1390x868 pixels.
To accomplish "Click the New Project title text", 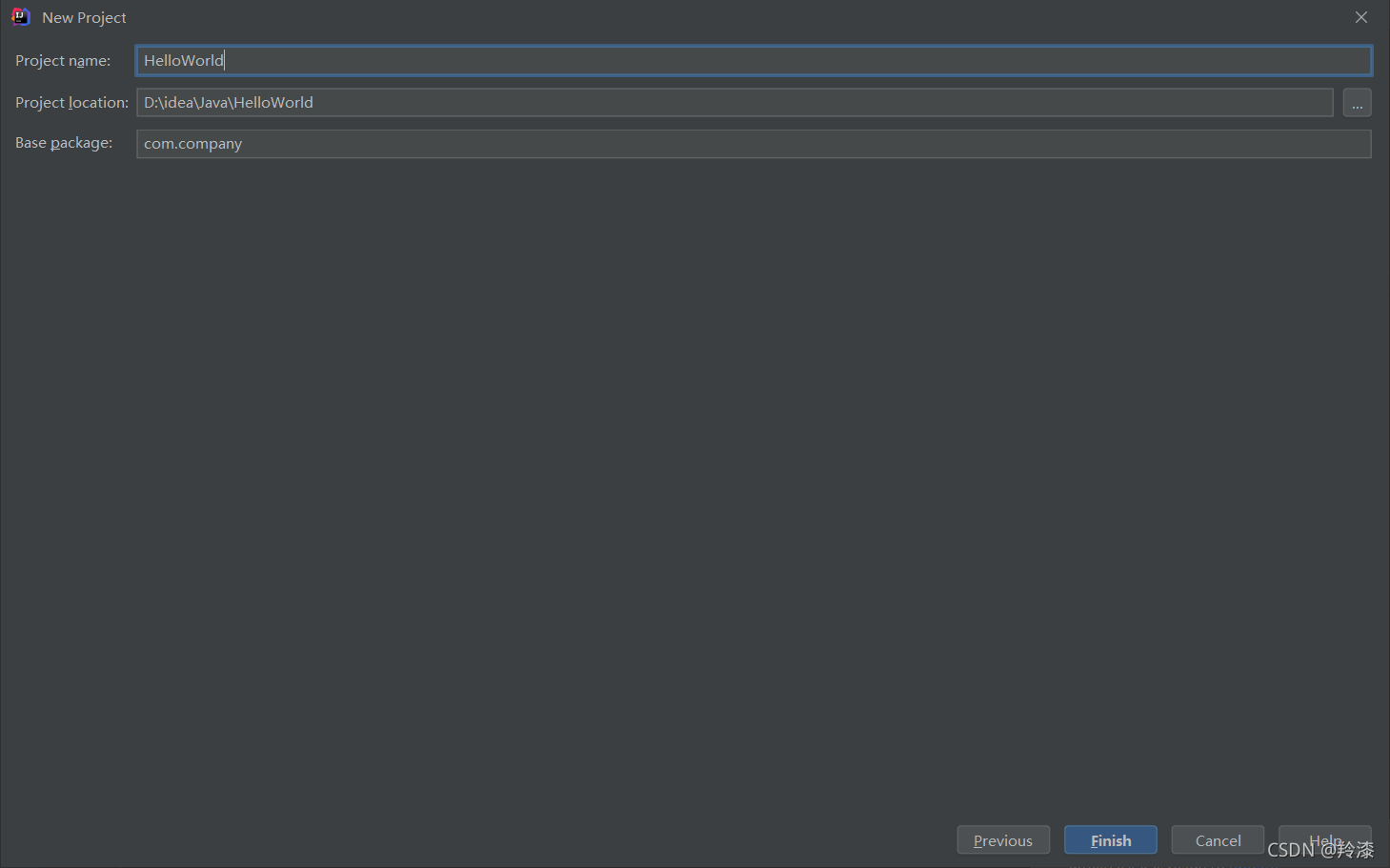I will tap(84, 18).
